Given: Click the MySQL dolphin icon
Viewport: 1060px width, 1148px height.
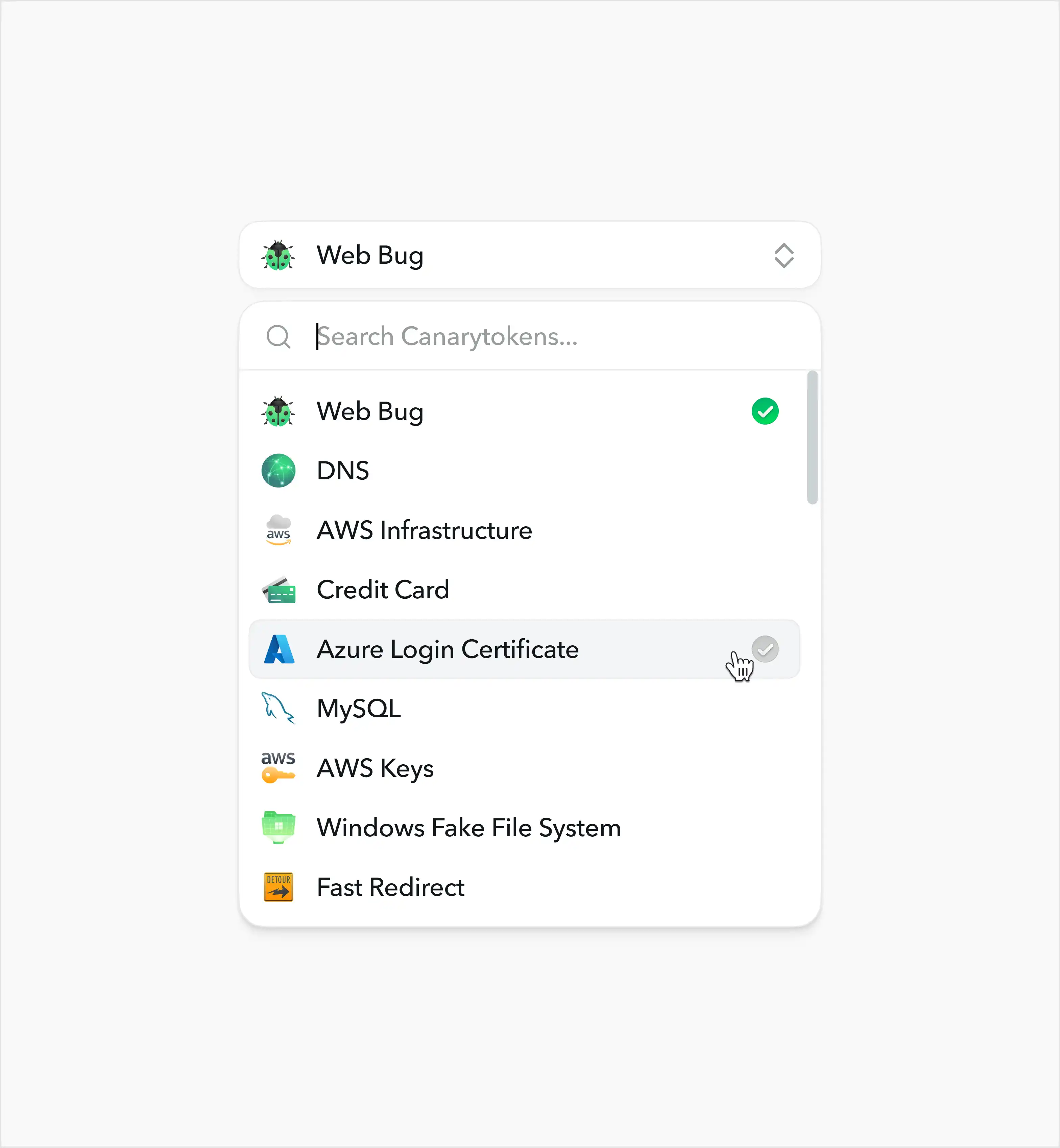Looking at the screenshot, I should (x=278, y=709).
